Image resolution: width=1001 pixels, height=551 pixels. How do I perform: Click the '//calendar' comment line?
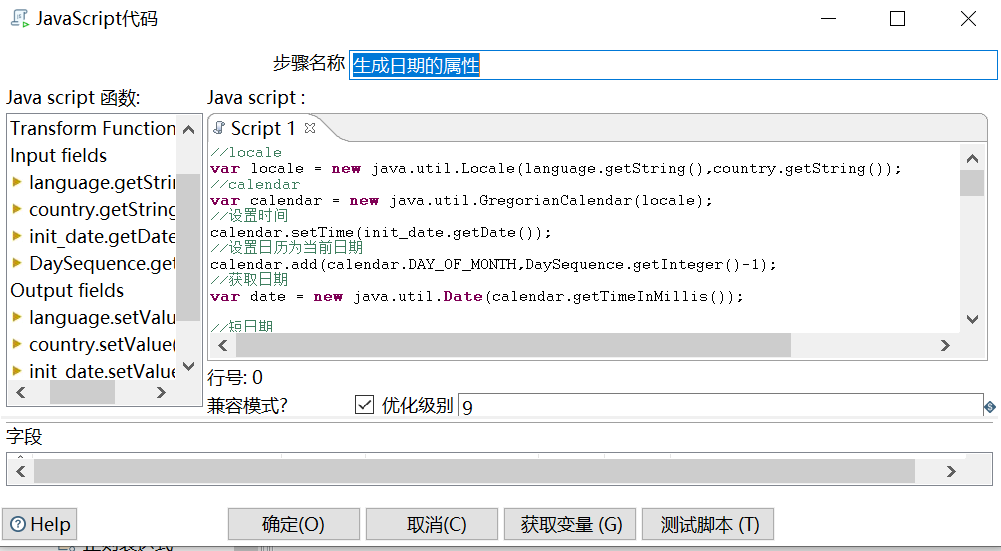click(x=255, y=185)
